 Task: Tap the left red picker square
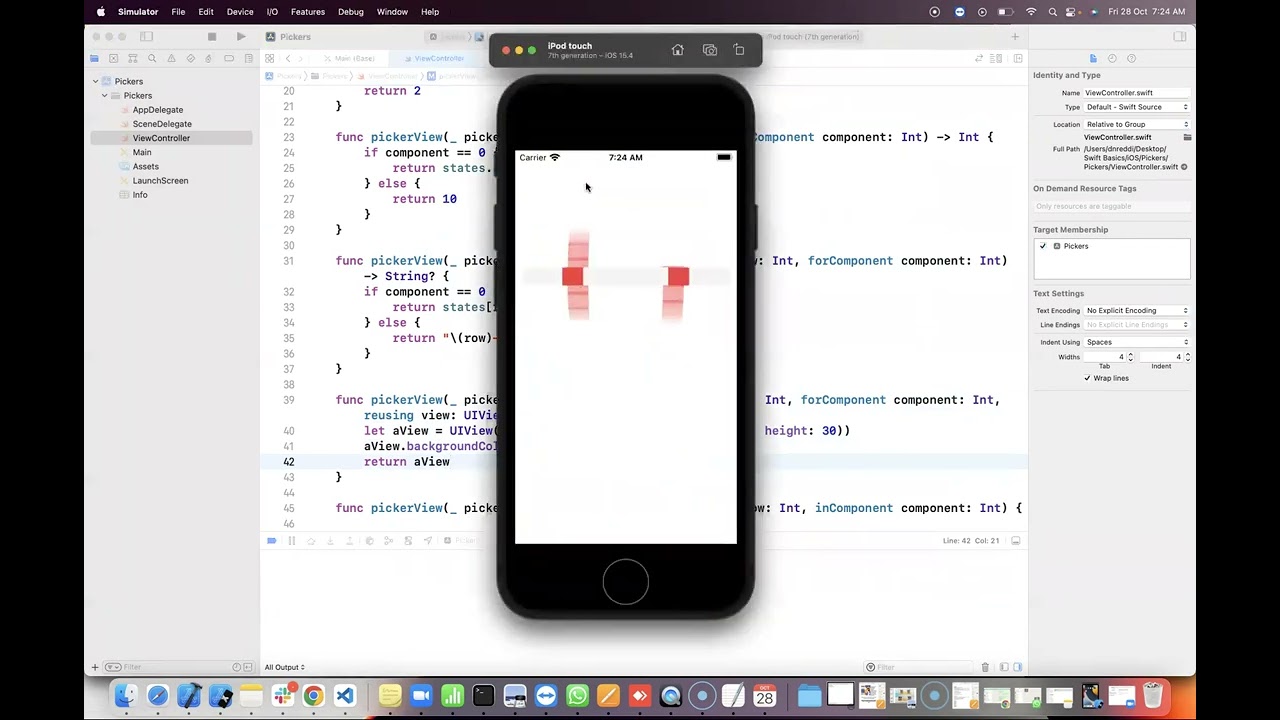tap(572, 277)
